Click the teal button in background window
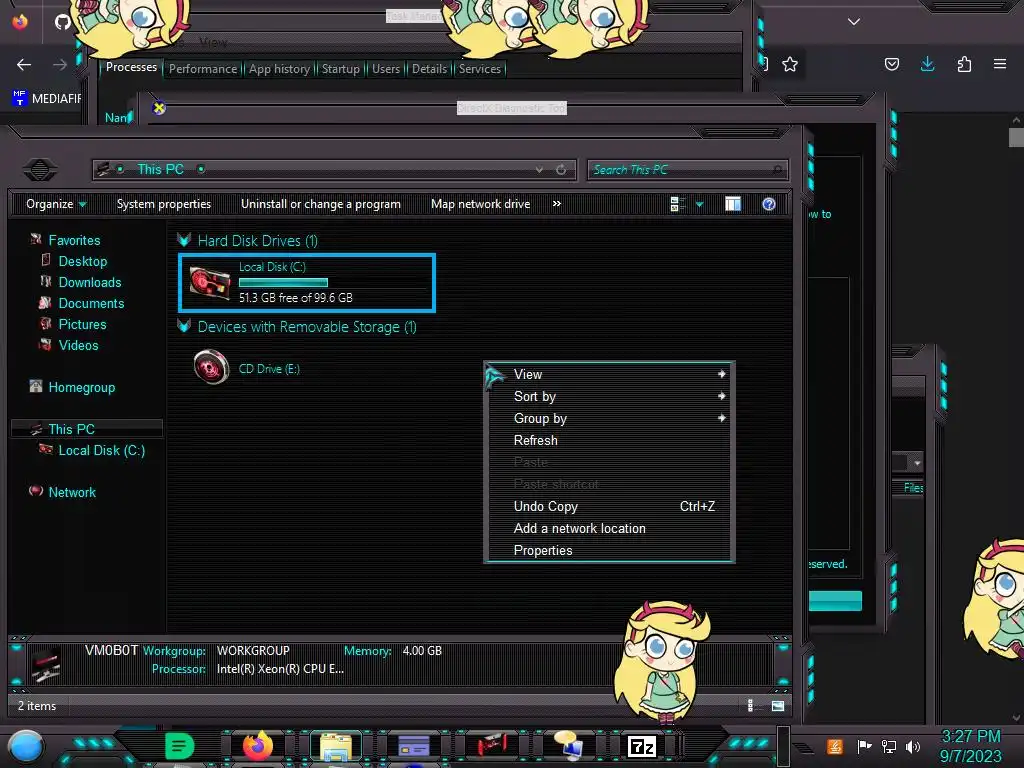This screenshot has width=1024, height=768. point(835,601)
